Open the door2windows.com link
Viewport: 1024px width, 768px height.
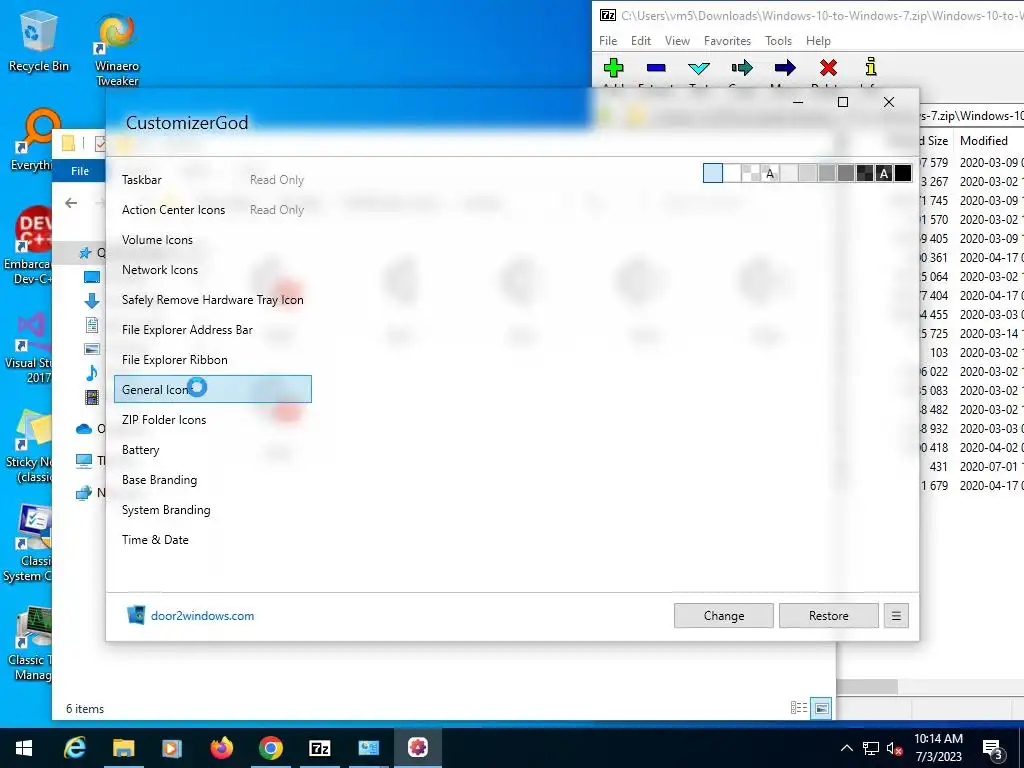click(x=202, y=616)
